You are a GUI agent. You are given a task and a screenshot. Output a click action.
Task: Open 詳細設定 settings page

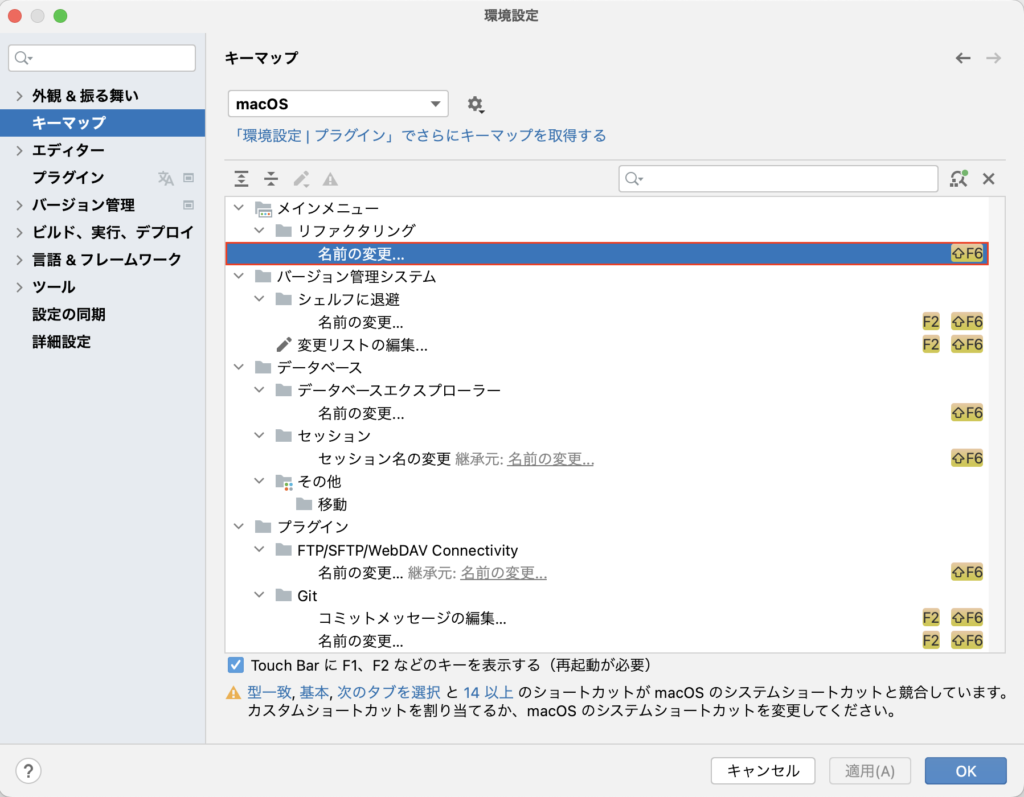pos(61,342)
